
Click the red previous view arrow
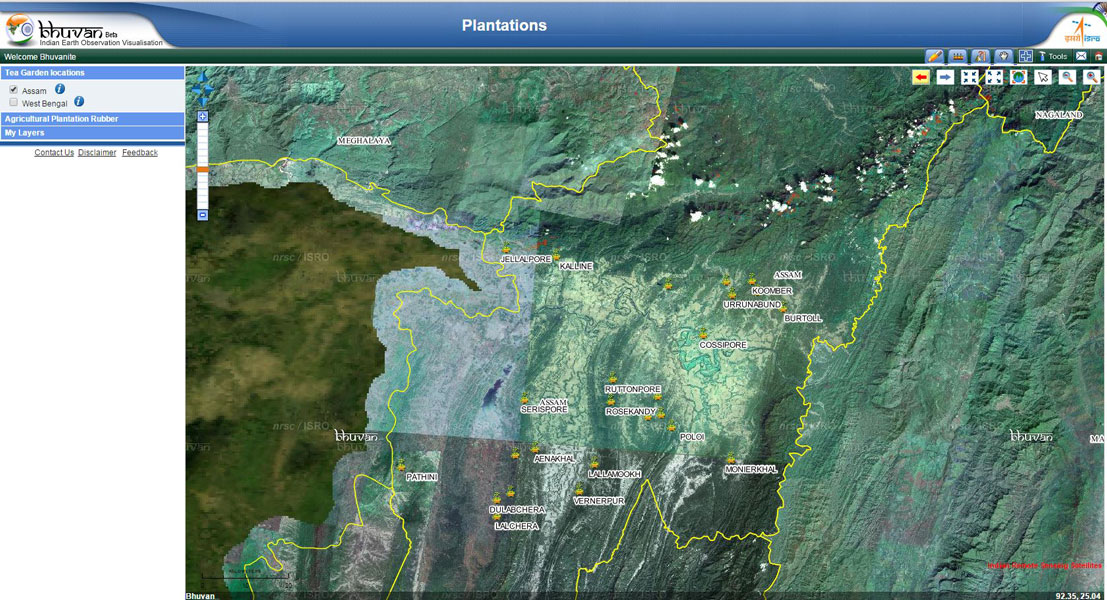point(921,77)
